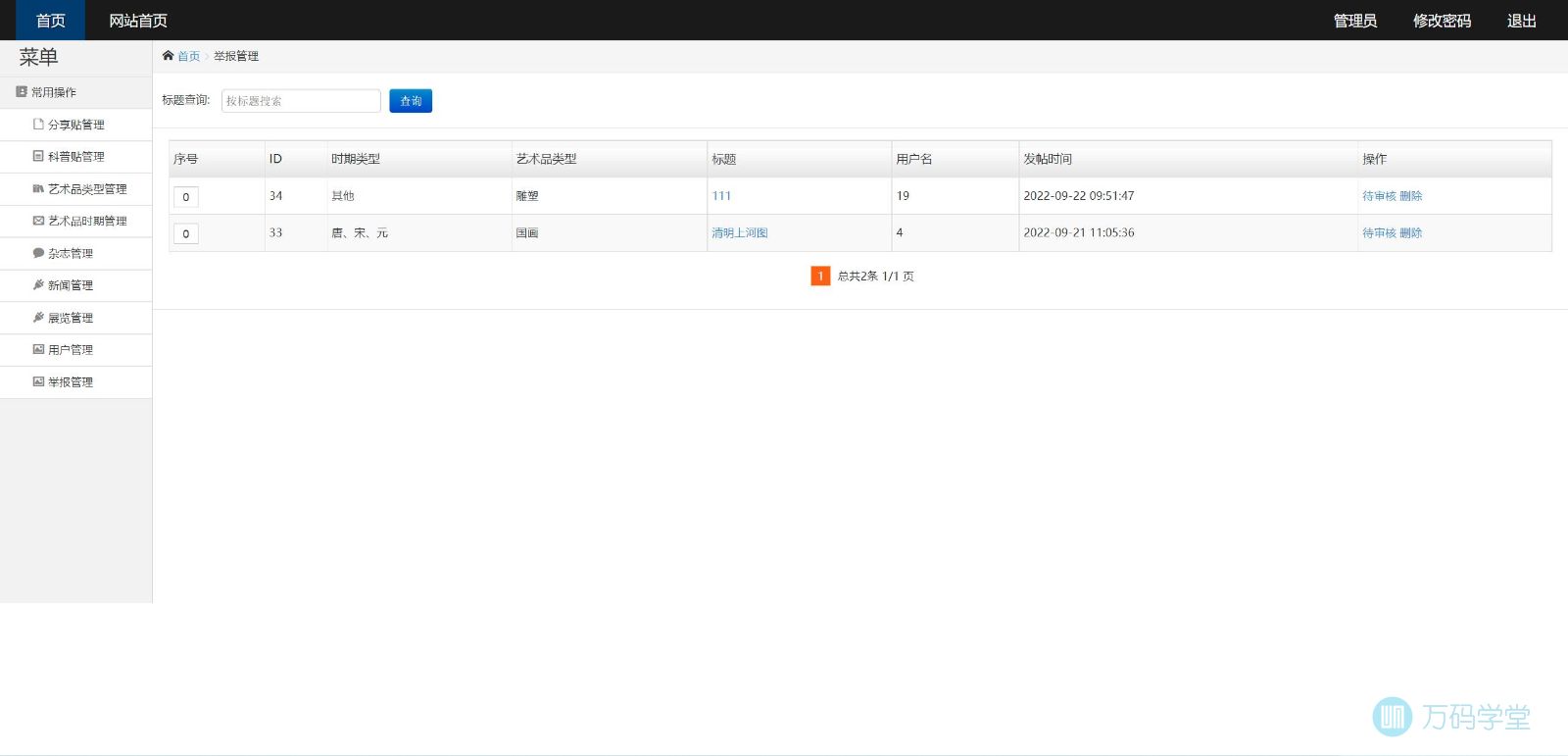Viewport: 1568px width, 756px height.
Task: Click the 艺术品类型管理 sidebar icon
Action: tap(38, 188)
